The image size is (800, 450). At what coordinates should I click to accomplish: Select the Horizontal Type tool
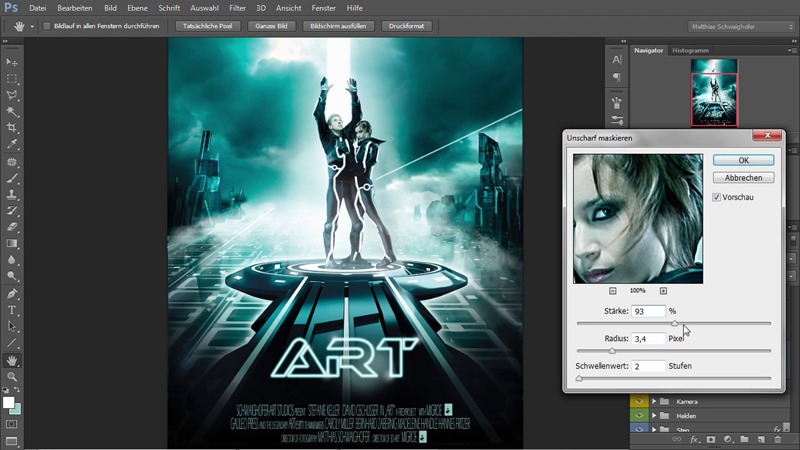(x=11, y=310)
